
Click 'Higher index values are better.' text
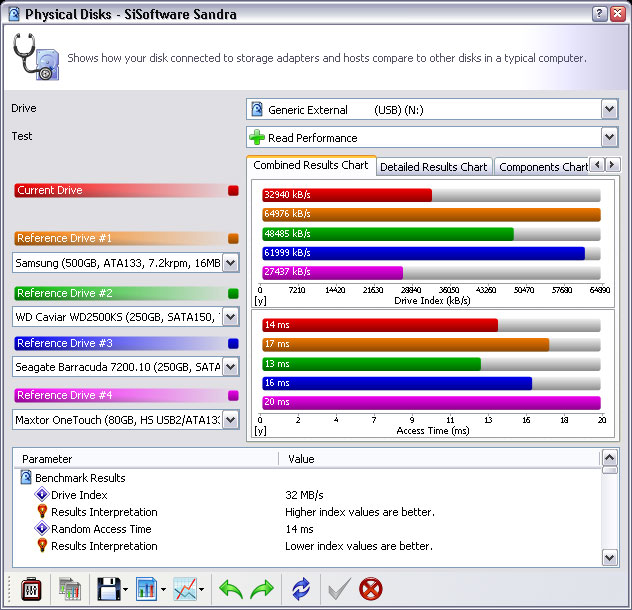pyautogui.click(x=360, y=512)
